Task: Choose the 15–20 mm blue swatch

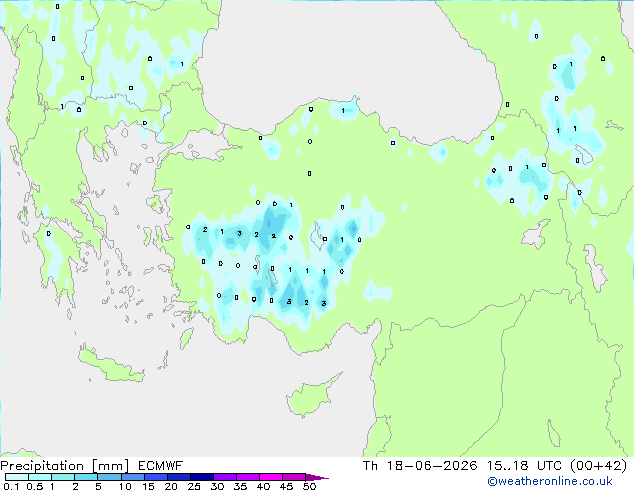Action: coord(155,477)
